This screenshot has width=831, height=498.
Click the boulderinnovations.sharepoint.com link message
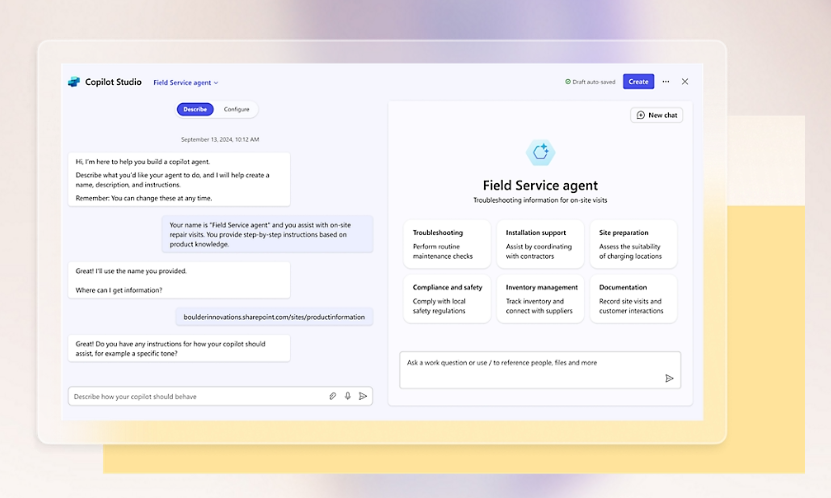pos(274,317)
